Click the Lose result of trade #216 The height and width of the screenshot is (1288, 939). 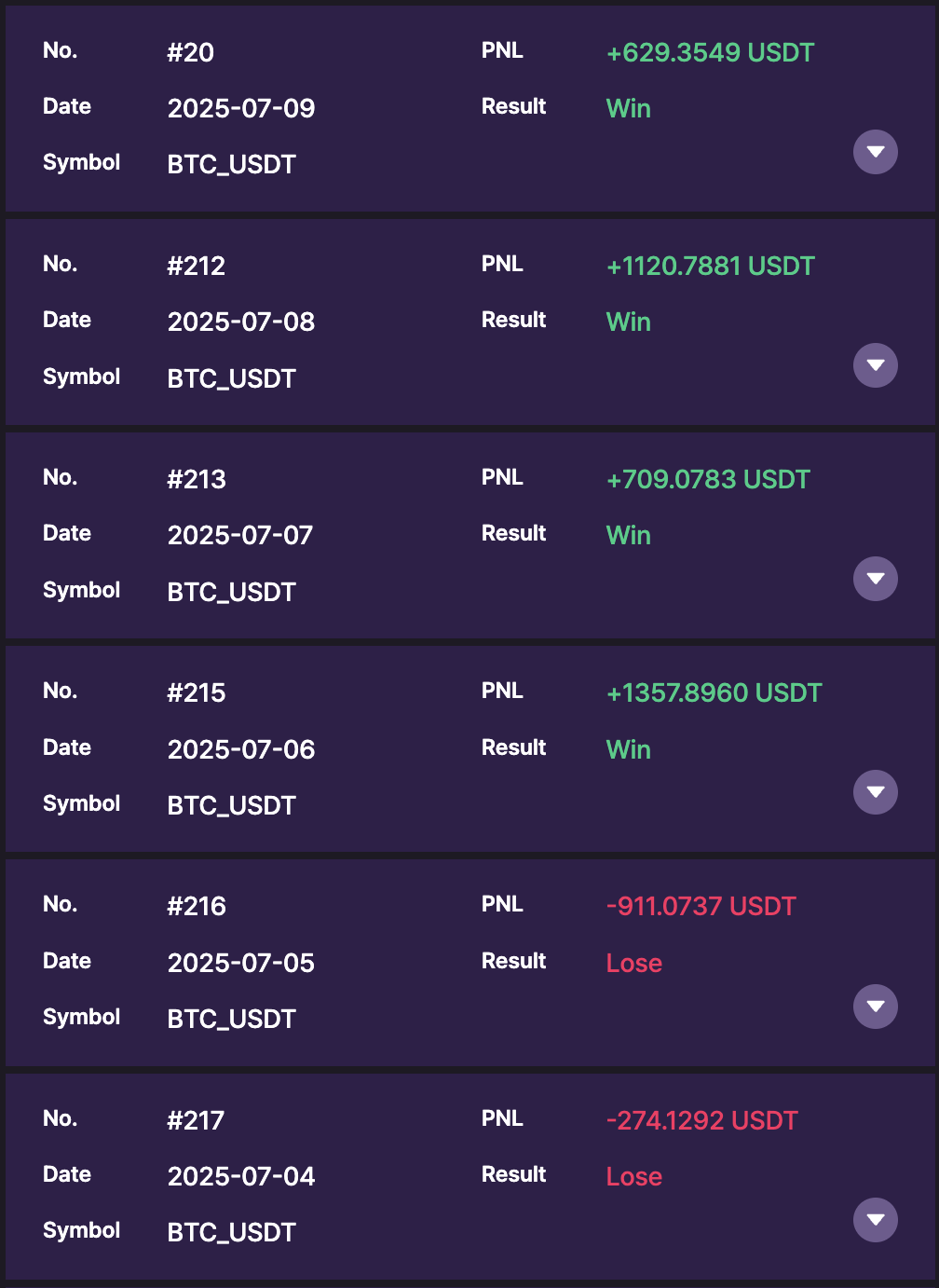tap(633, 964)
